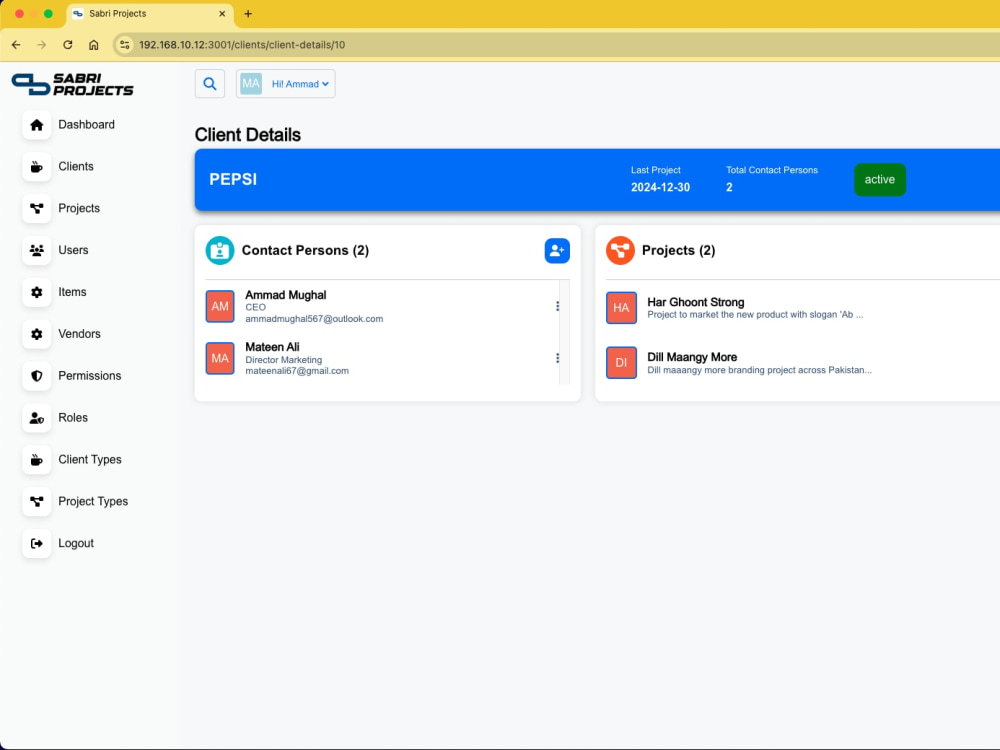Click the PEPSI client name
Screen dimensions: 1000x750
tap(233, 179)
